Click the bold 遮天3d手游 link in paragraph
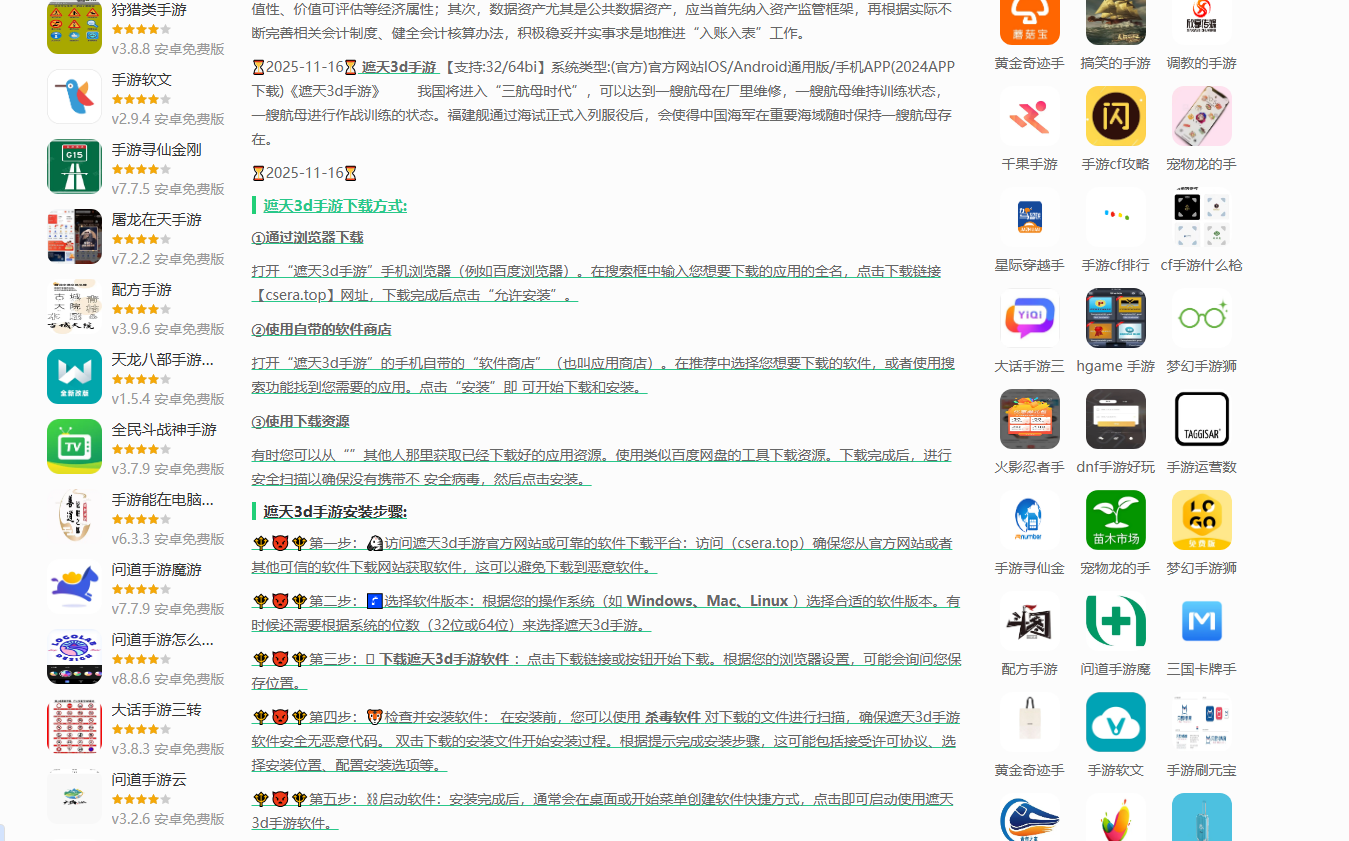 399,67
